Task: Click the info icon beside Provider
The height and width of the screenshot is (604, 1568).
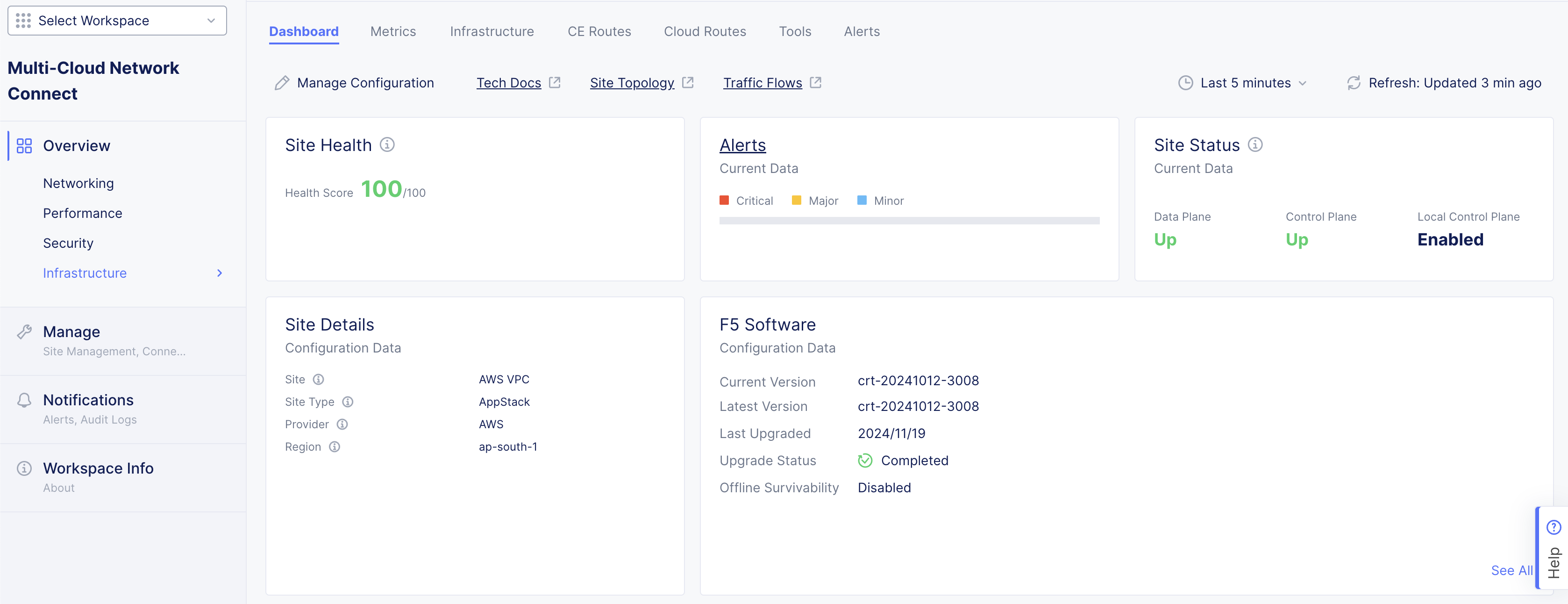Action: click(x=342, y=424)
